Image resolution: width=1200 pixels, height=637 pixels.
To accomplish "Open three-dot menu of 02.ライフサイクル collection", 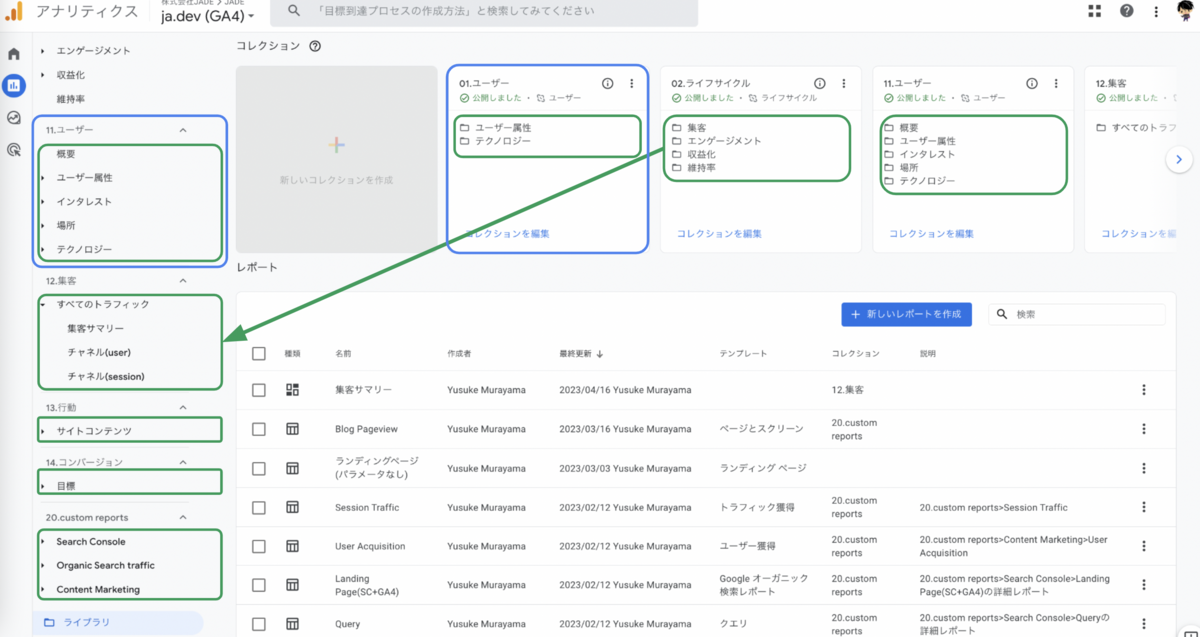I will point(844,84).
